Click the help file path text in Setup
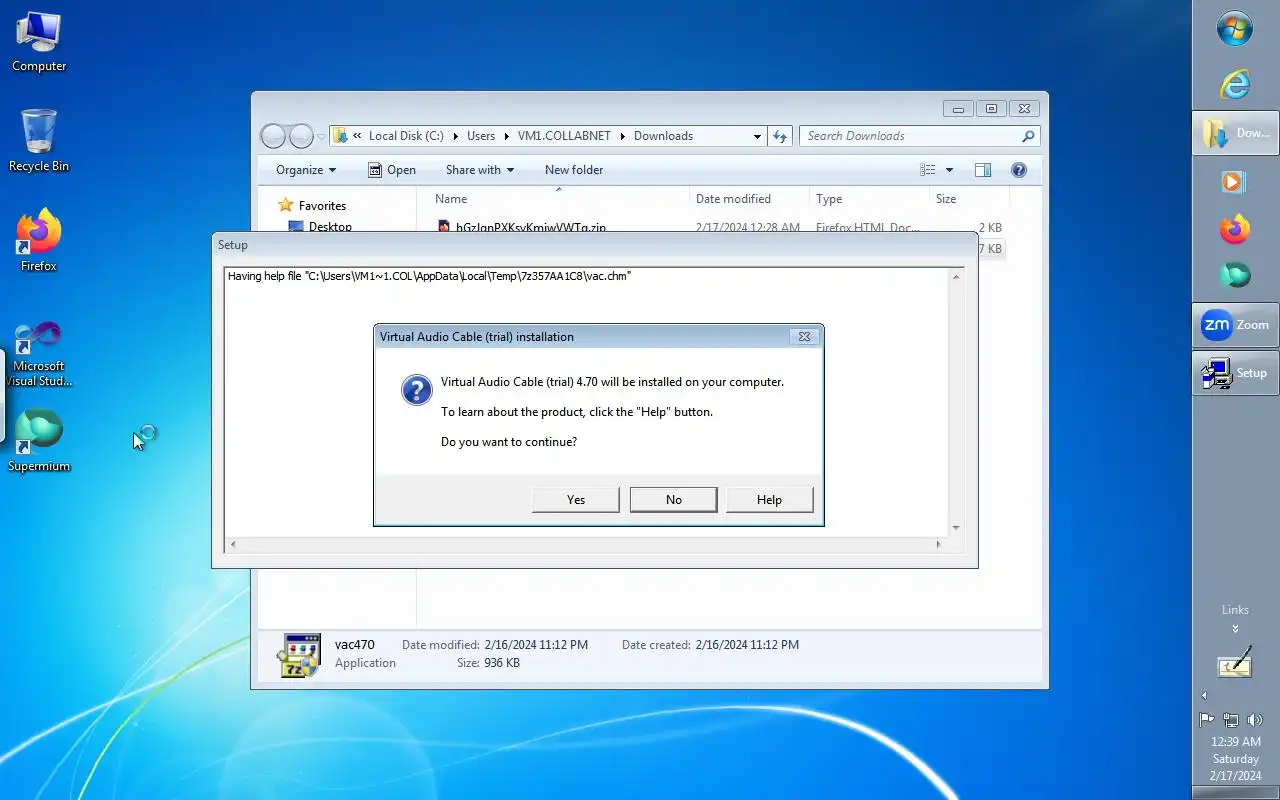Screen dimensions: 1280x800 pyautogui.click(x=429, y=276)
